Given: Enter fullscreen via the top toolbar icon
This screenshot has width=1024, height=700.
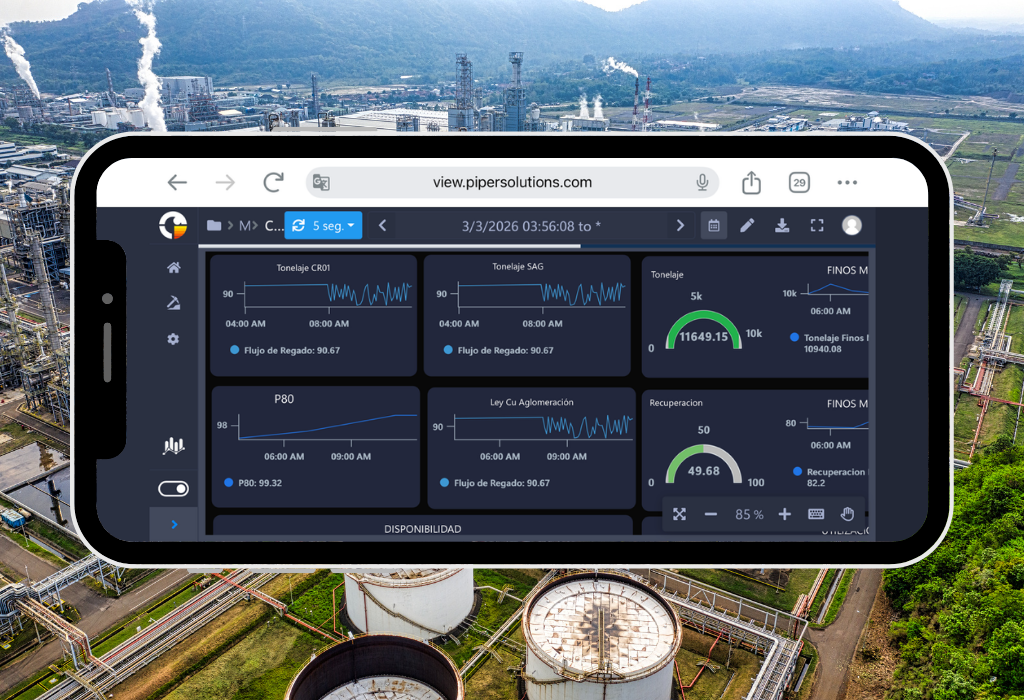Looking at the screenshot, I should tap(817, 226).
